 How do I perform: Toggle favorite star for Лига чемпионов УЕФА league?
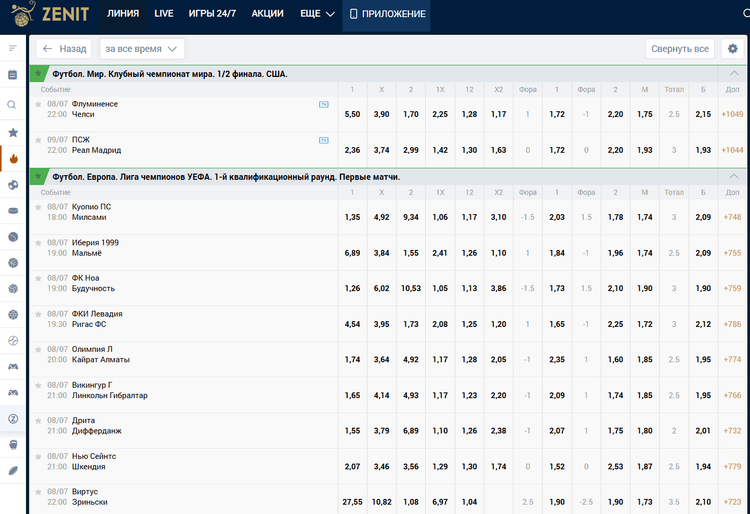pyautogui.click(x=39, y=177)
